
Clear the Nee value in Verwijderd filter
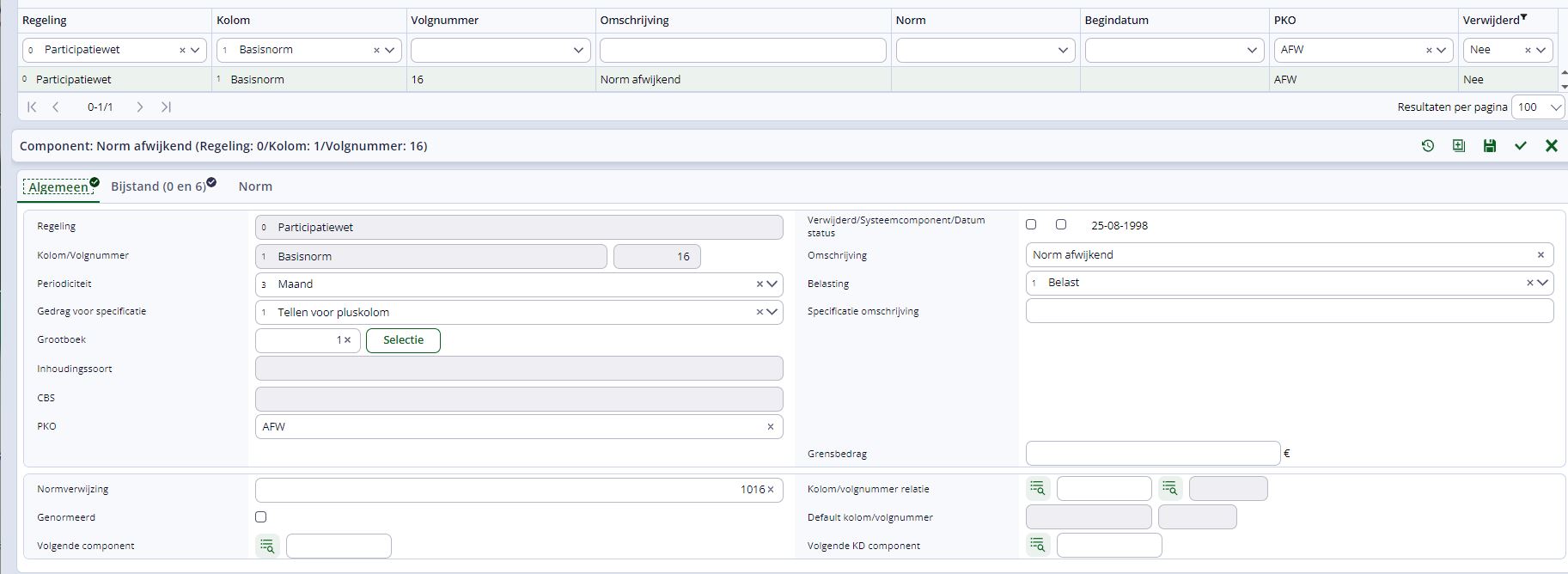(x=1528, y=51)
